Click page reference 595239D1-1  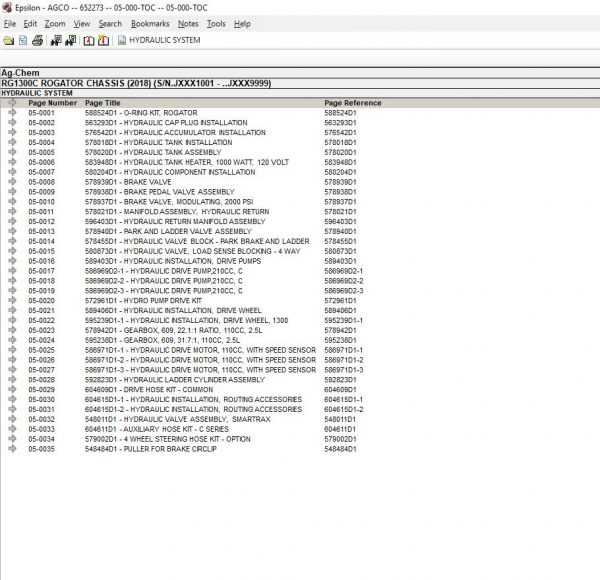coord(344,320)
